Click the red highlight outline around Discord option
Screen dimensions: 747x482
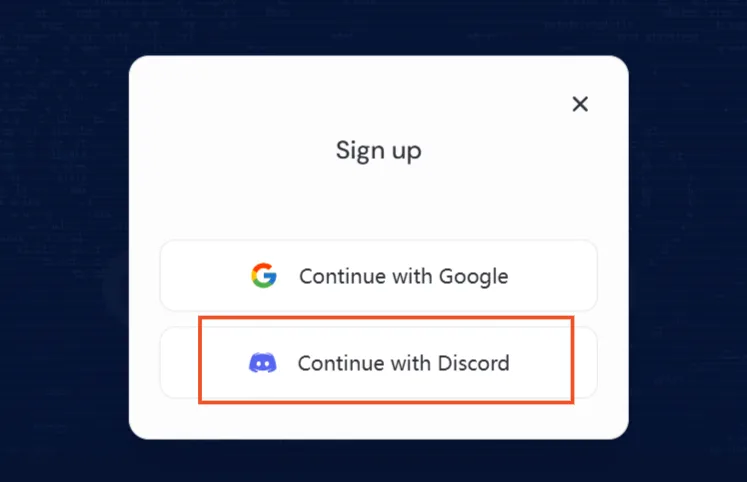(386, 317)
